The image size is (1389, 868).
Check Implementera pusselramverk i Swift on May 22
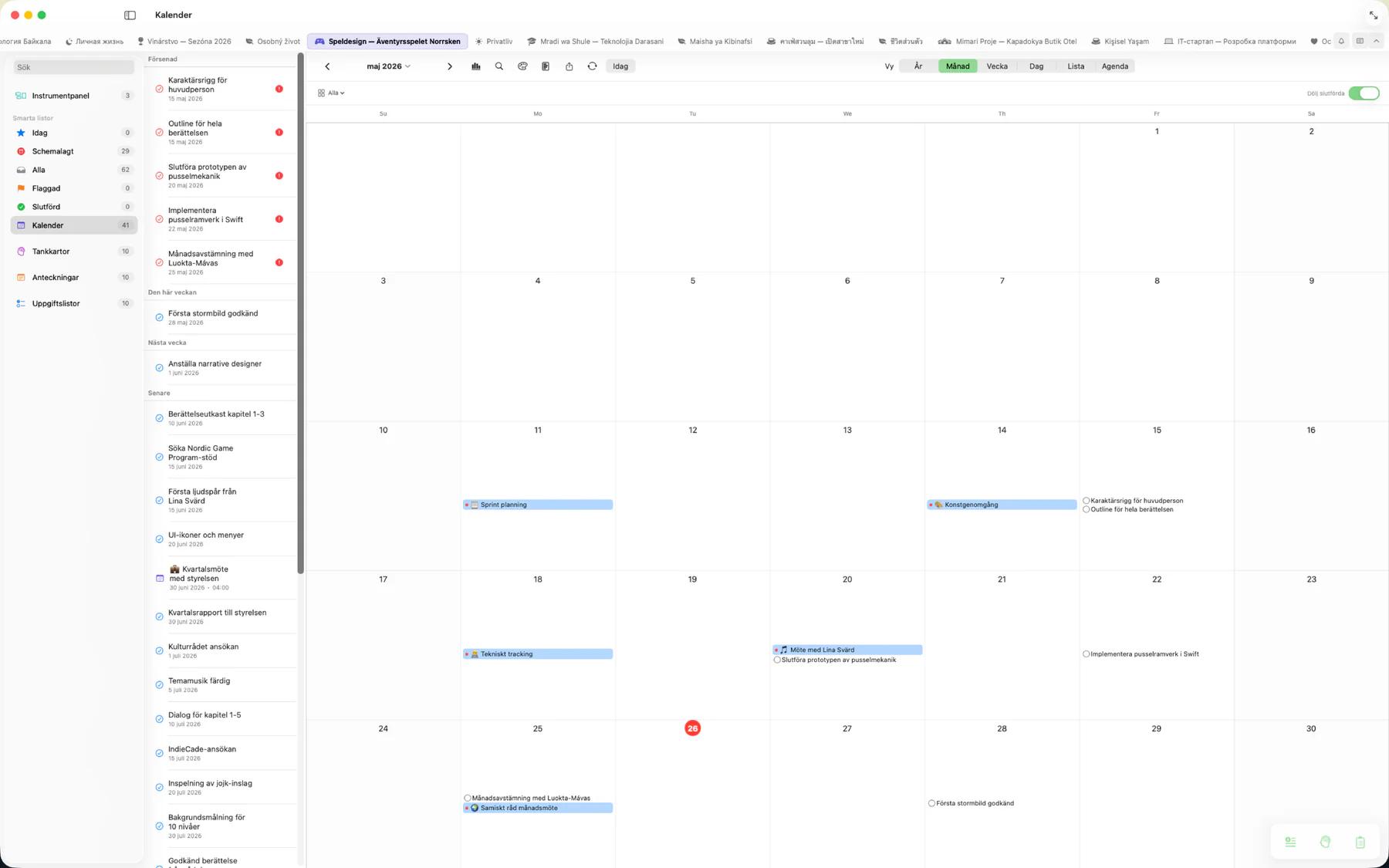point(1087,654)
